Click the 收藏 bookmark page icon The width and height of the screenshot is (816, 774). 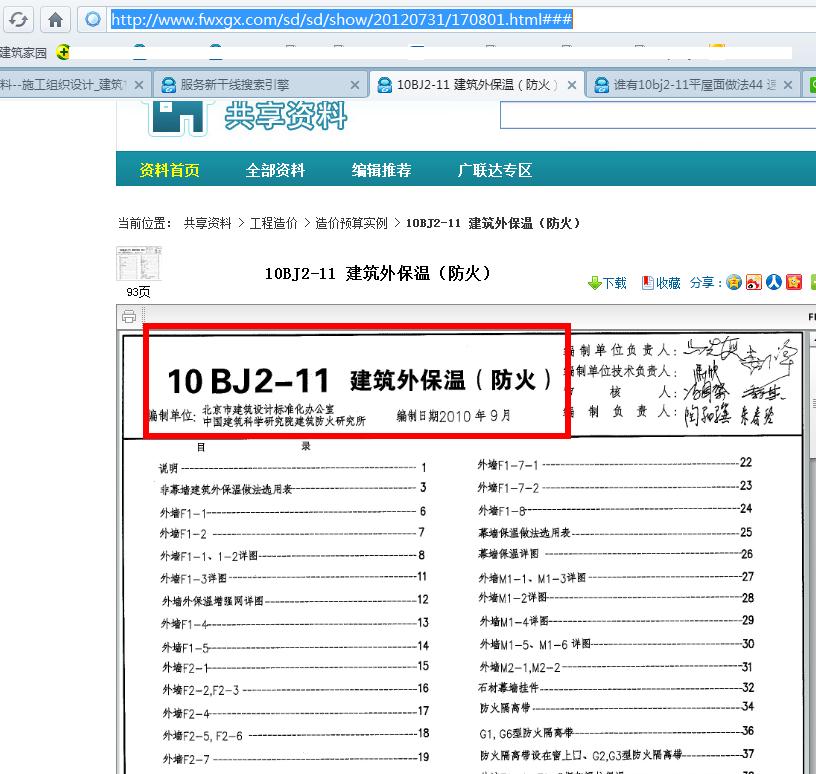[647, 283]
